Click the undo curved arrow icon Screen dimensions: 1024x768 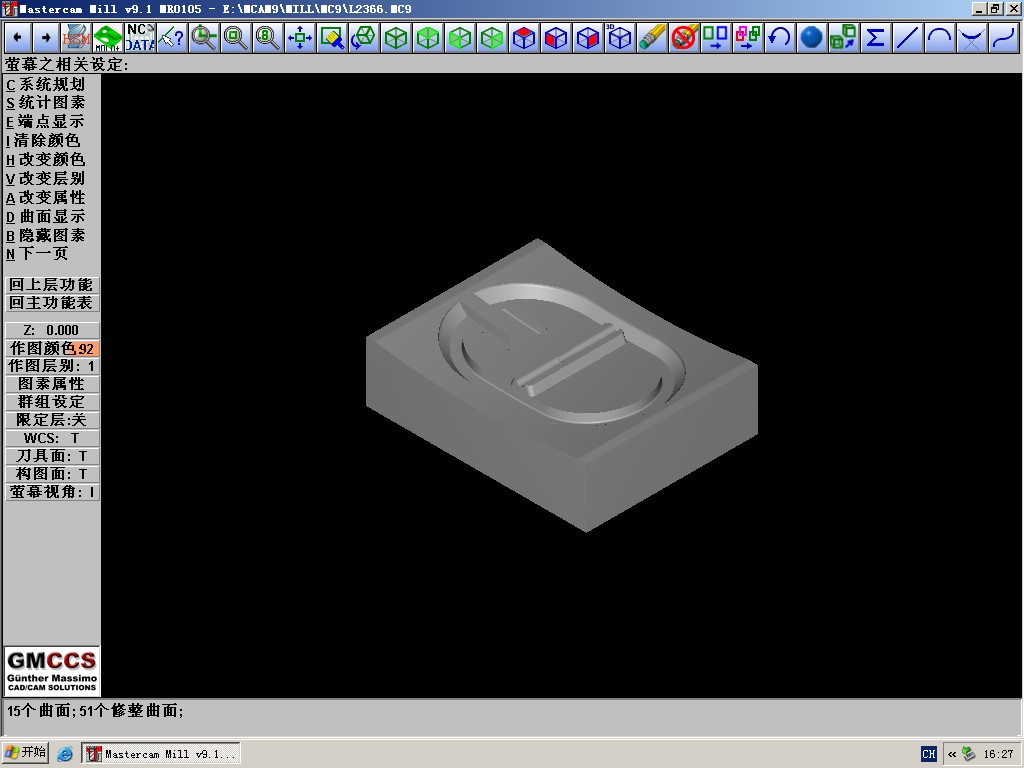pos(780,38)
